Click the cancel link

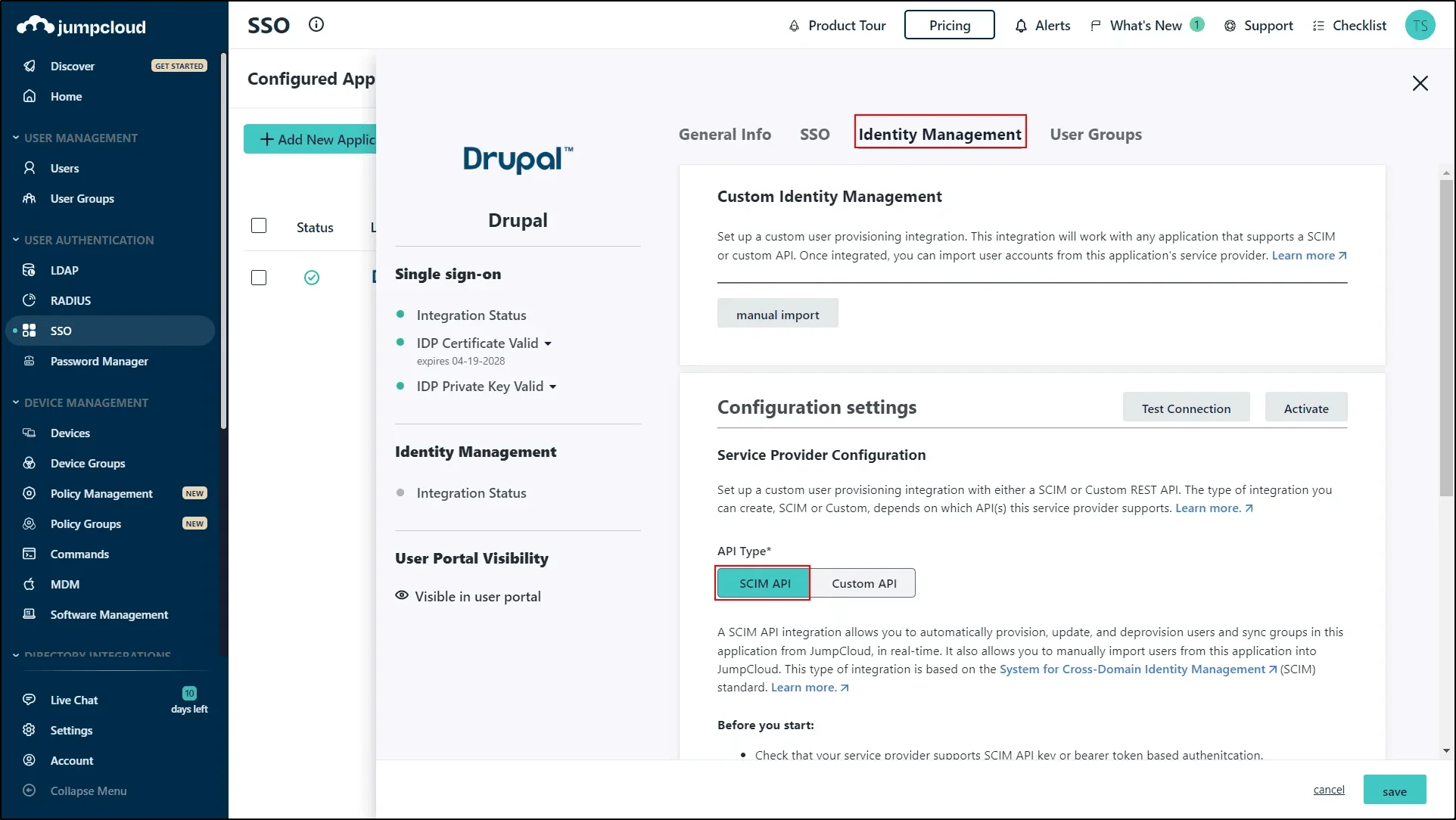click(1329, 790)
